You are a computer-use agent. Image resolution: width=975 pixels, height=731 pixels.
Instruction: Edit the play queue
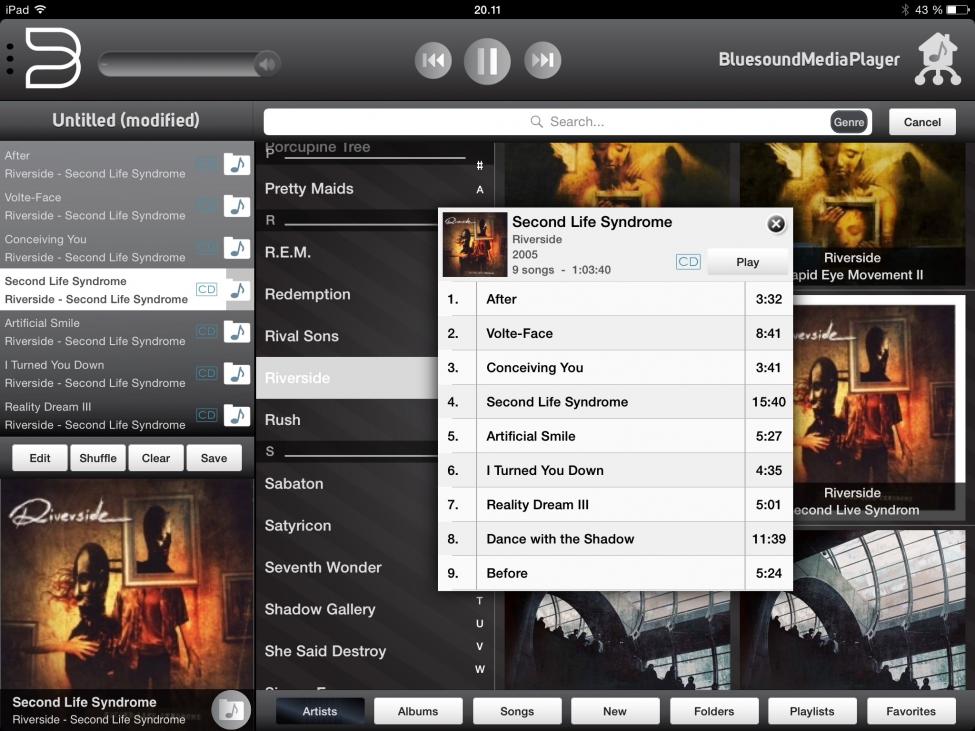pos(40,458)
